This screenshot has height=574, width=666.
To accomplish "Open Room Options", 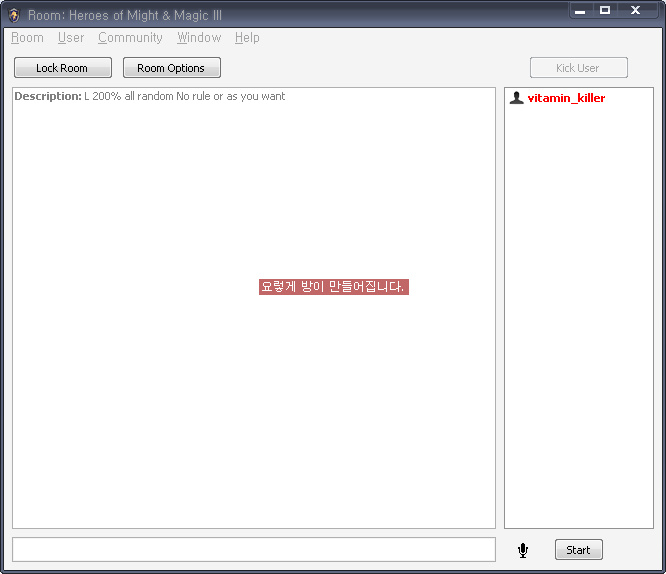I will click(x=172, y=68).
